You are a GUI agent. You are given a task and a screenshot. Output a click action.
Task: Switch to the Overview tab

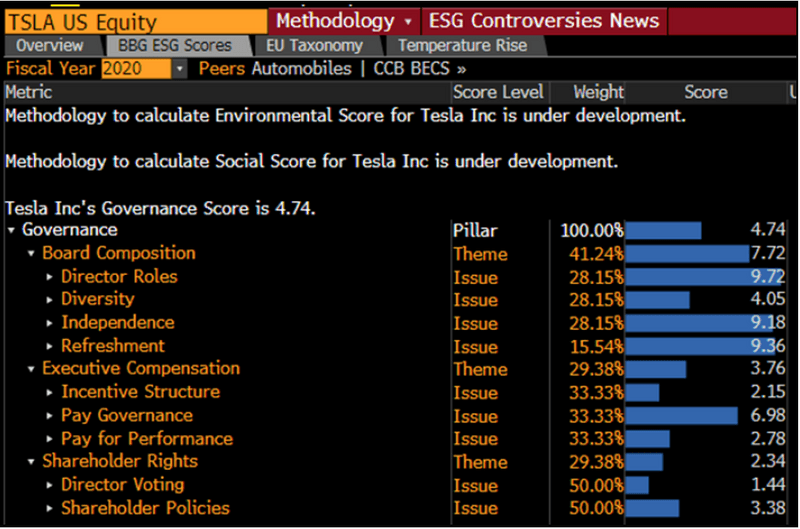[x=49, y=45]
